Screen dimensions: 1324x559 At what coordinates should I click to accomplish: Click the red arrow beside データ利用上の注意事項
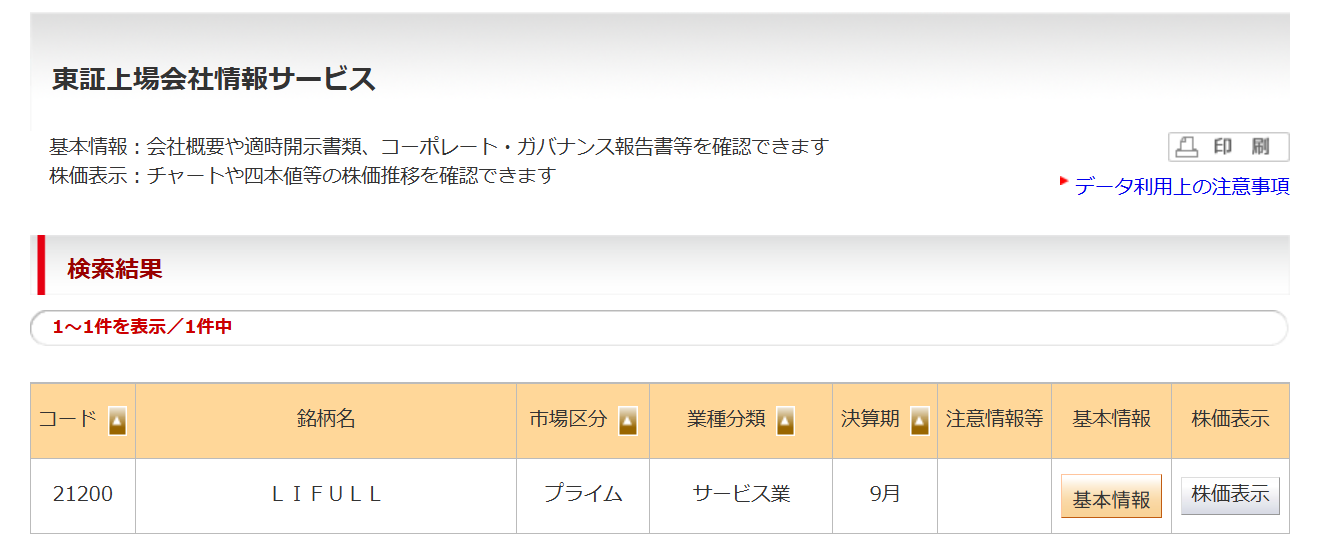[x=1064, y=181]
